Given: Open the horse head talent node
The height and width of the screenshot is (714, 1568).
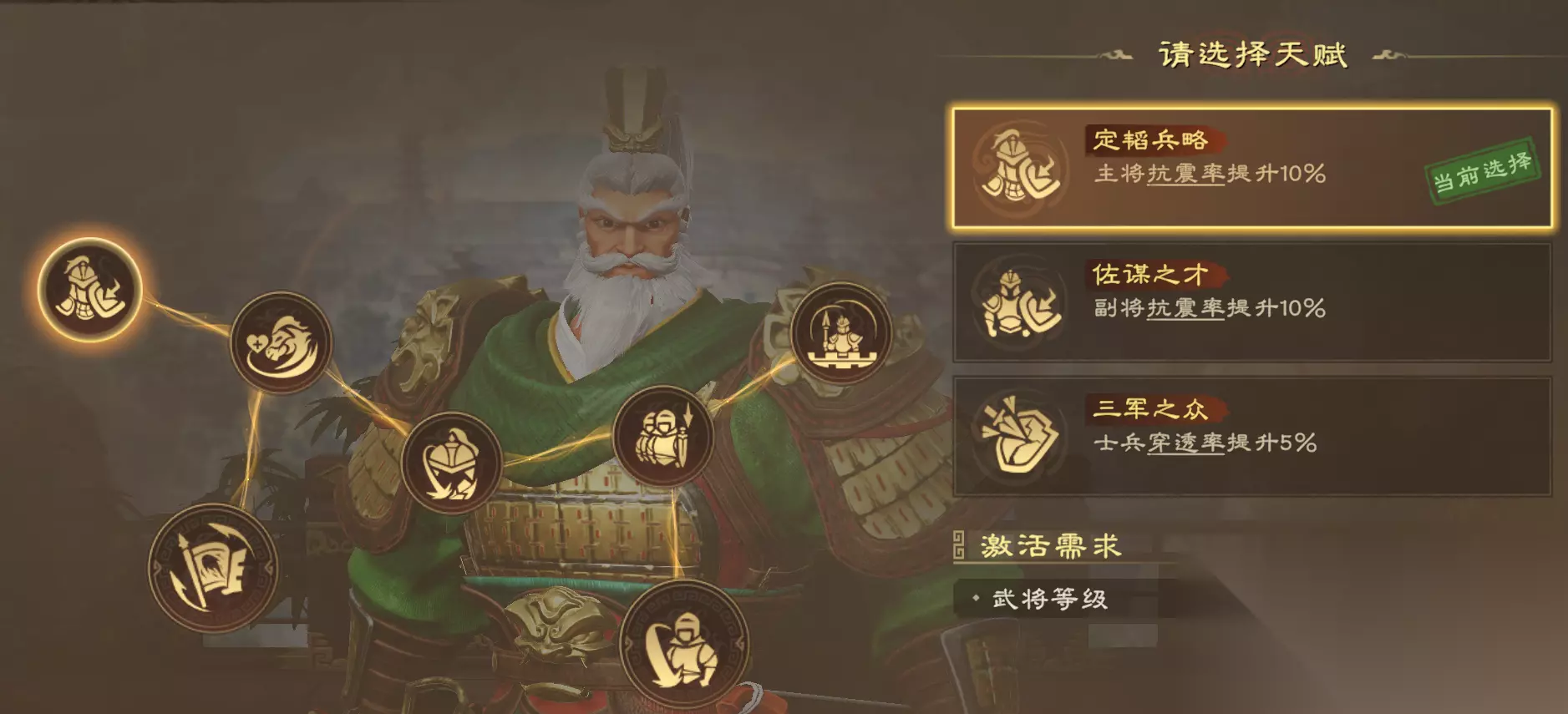Looking at the screenshot, I should tap(282, 342).
